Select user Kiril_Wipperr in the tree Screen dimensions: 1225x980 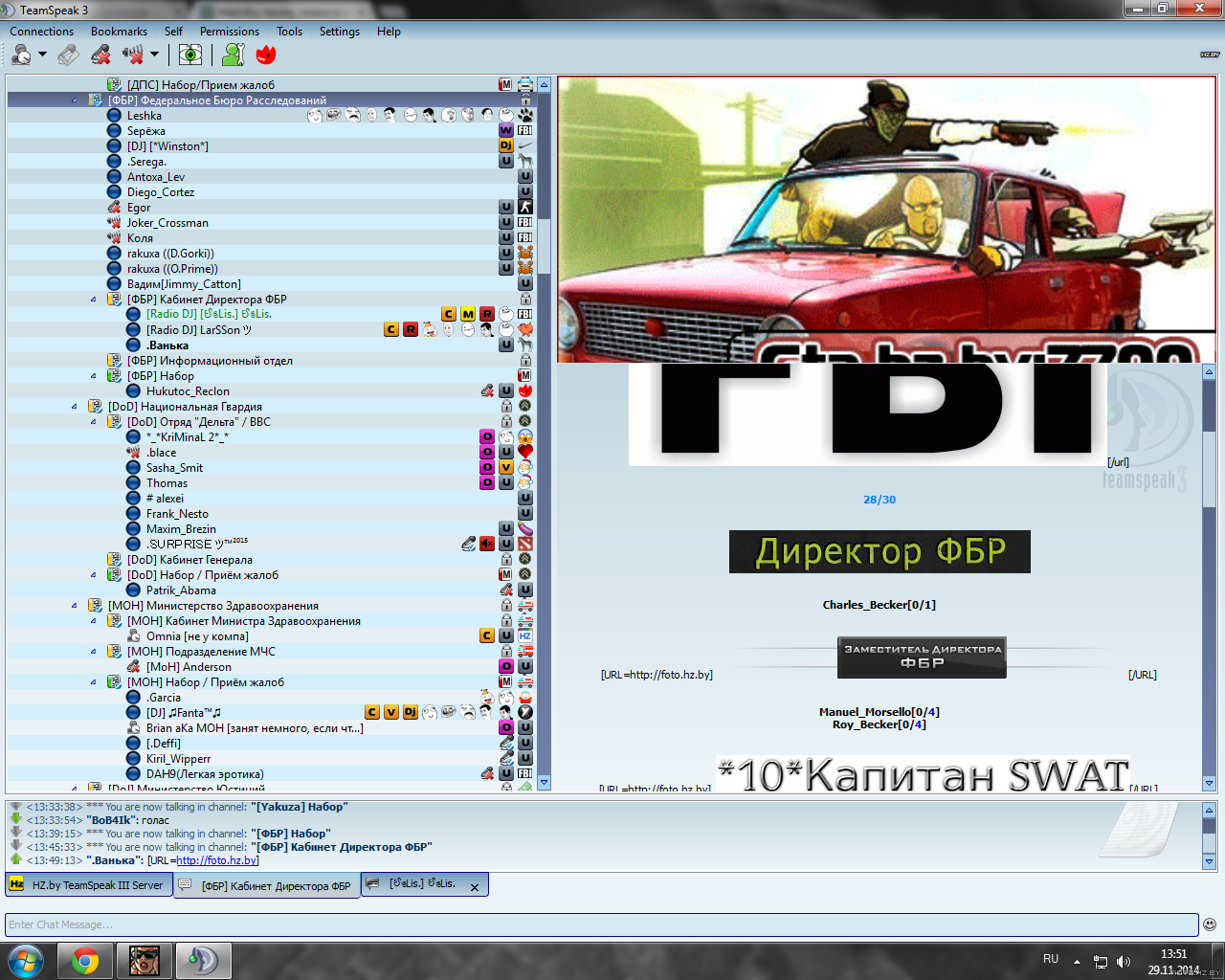[178, 759]
